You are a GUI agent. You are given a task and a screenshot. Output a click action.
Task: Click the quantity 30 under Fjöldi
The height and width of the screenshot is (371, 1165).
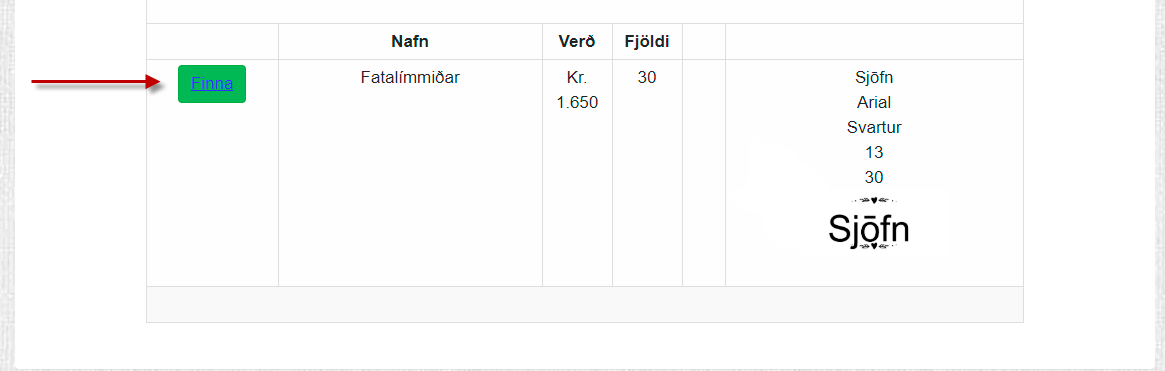tap(647, 77)
